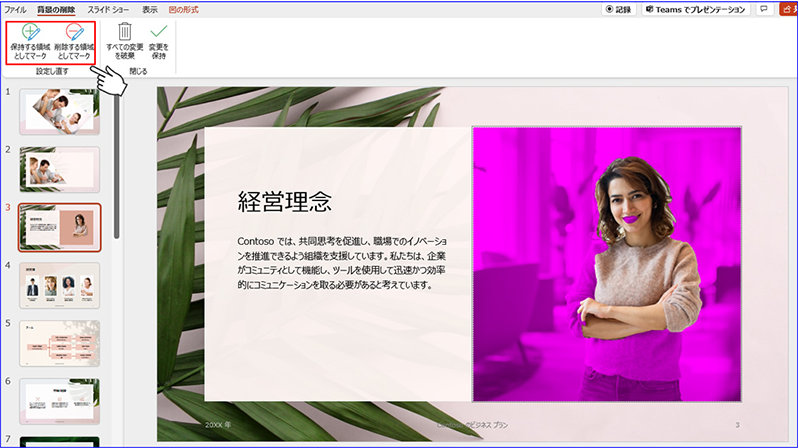Discard all changes with trash icon
The height and width of the screenshot is (448, 799).
(125, 41)
